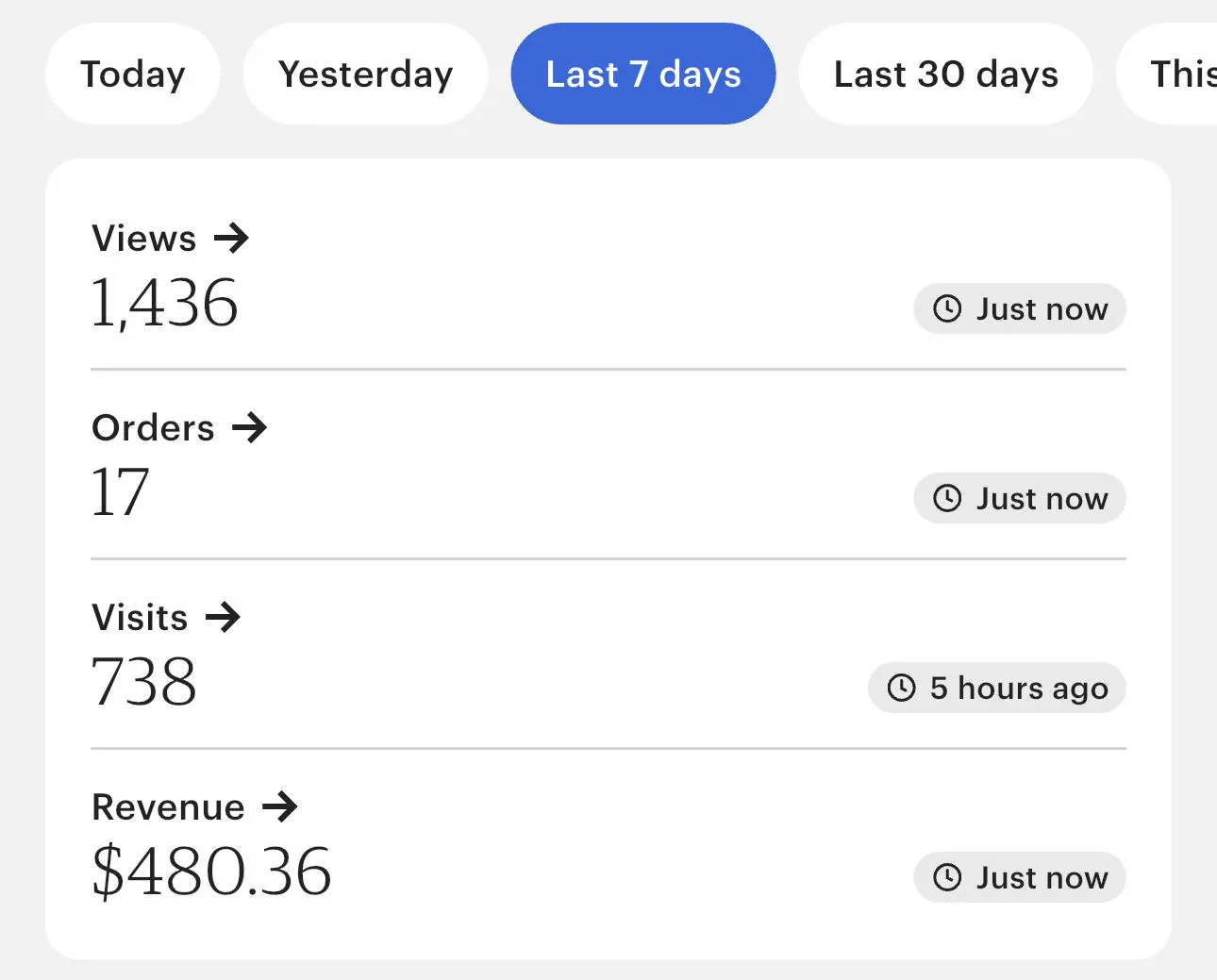
Task: Open the Orders details link
Action: [x=154, y=427]
